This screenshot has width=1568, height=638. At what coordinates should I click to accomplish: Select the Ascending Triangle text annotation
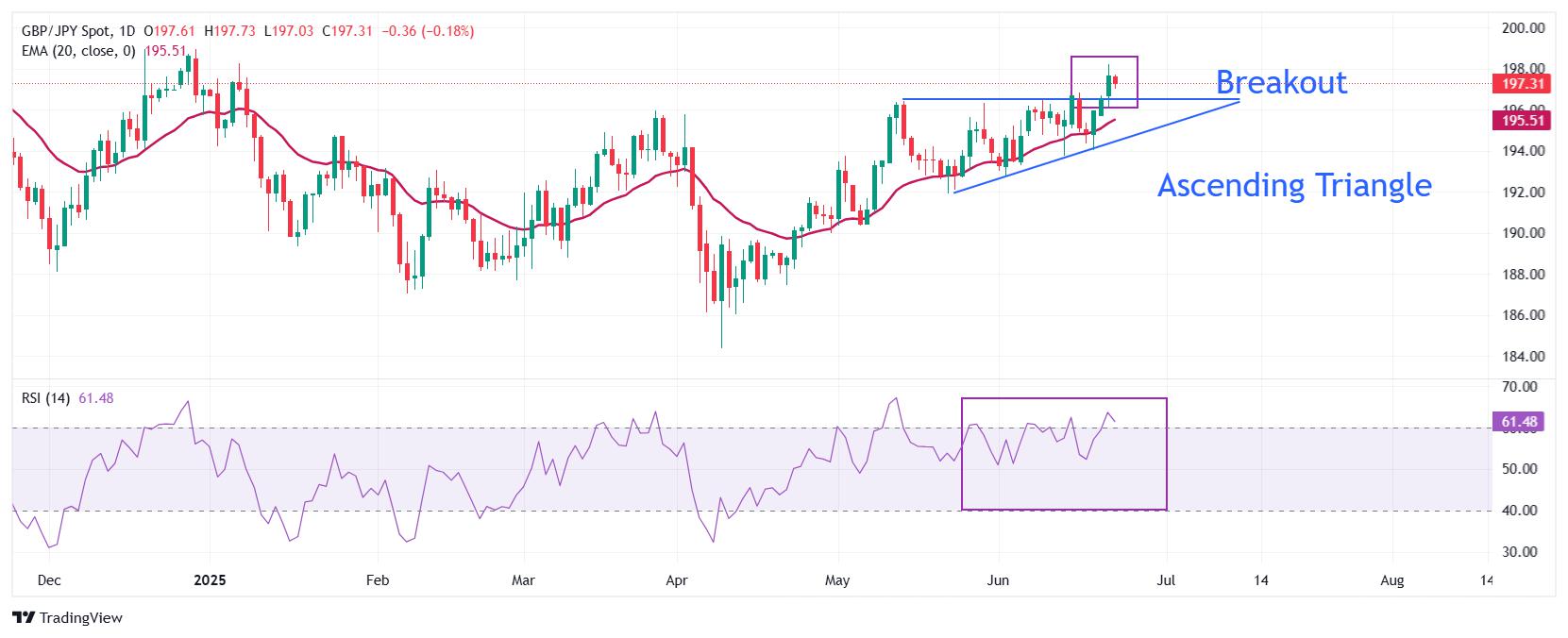(1294, 185)
